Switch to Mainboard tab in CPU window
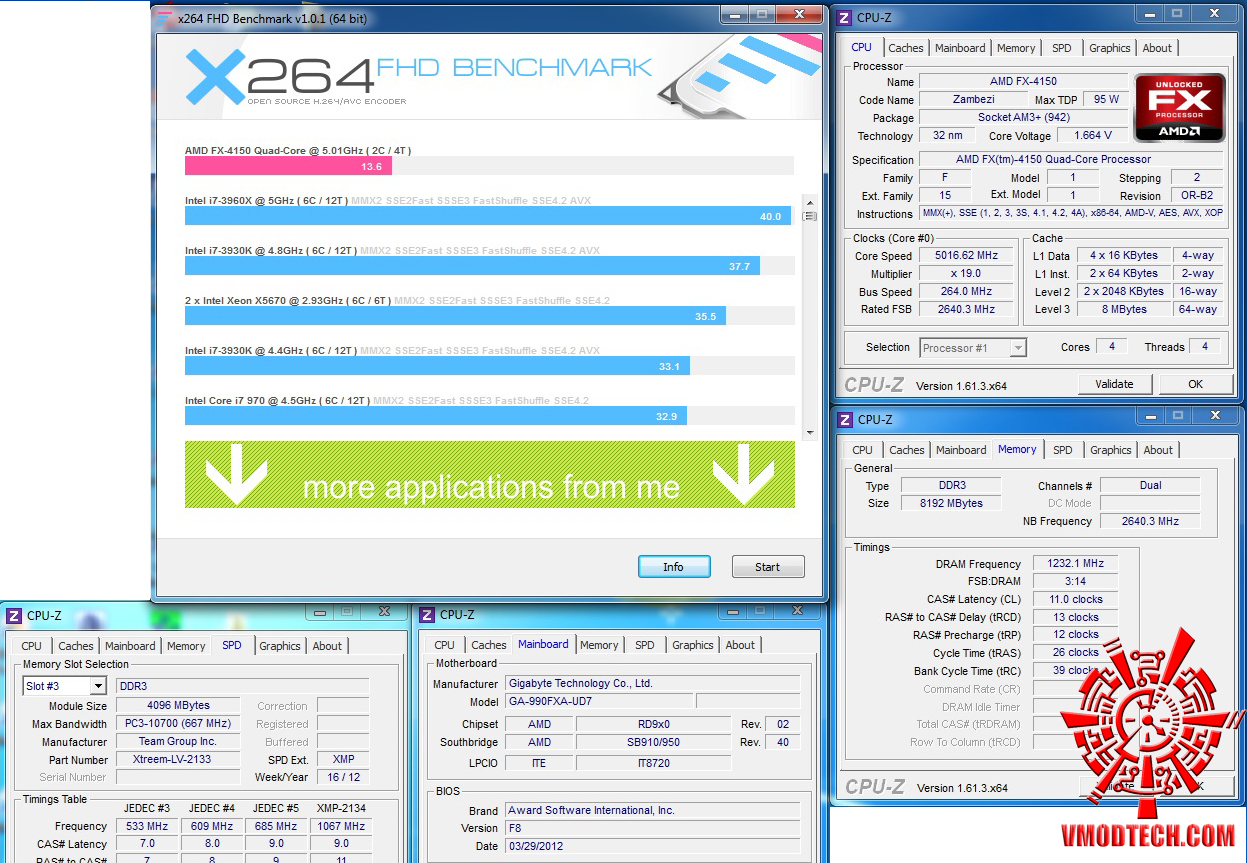This screenshot has height=863, width=1247. [x=960, y=48]
